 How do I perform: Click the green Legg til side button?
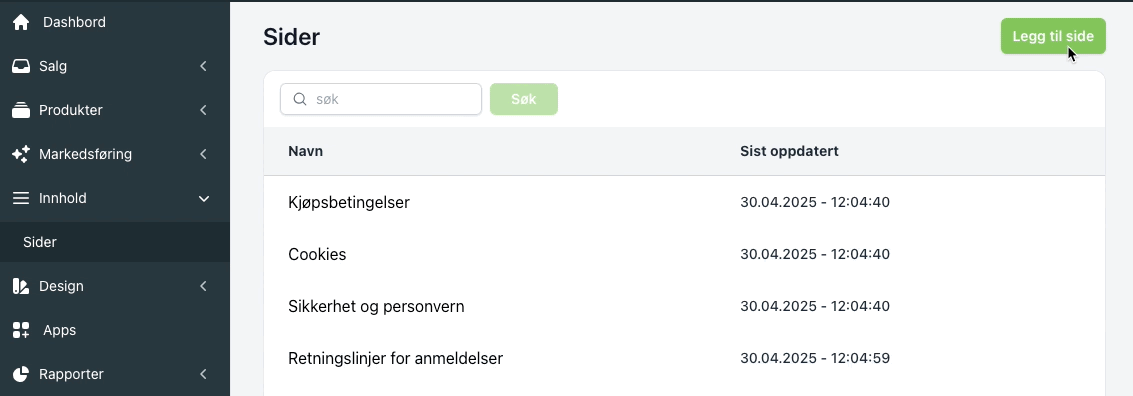(1053, 36)
